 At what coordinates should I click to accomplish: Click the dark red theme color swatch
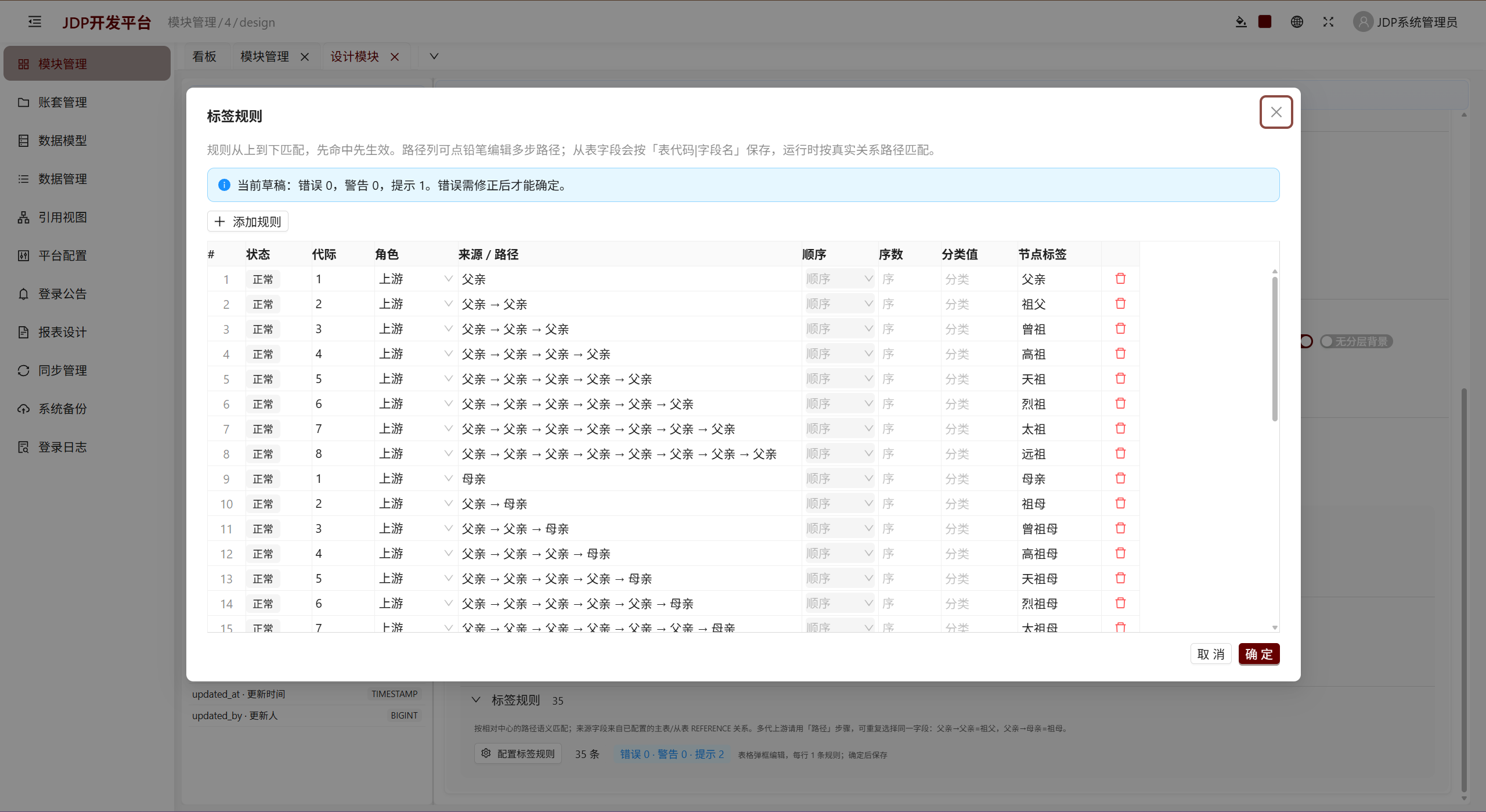1265,22
